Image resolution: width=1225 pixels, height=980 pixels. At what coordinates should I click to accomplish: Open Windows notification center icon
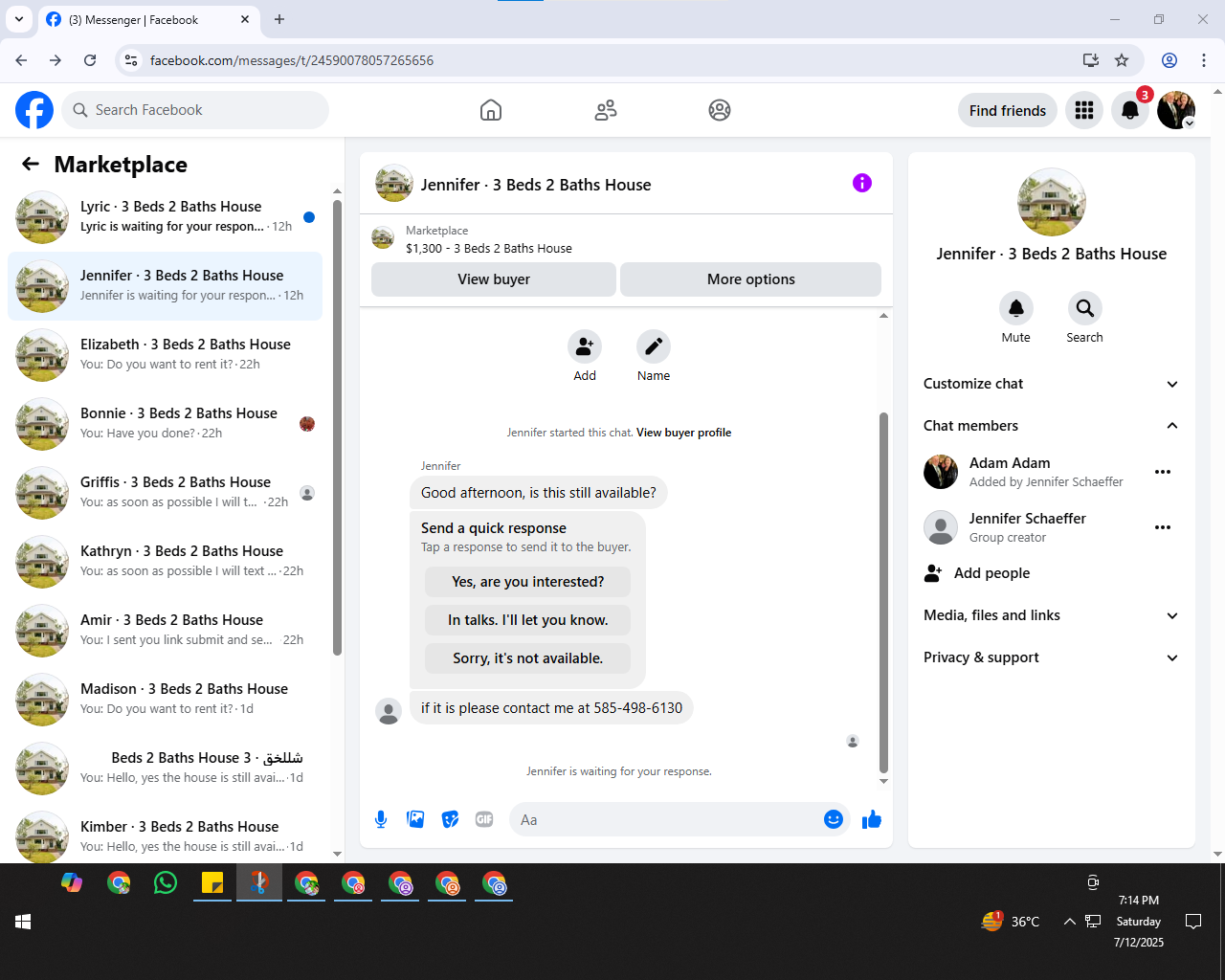[x=1193, y=922]
